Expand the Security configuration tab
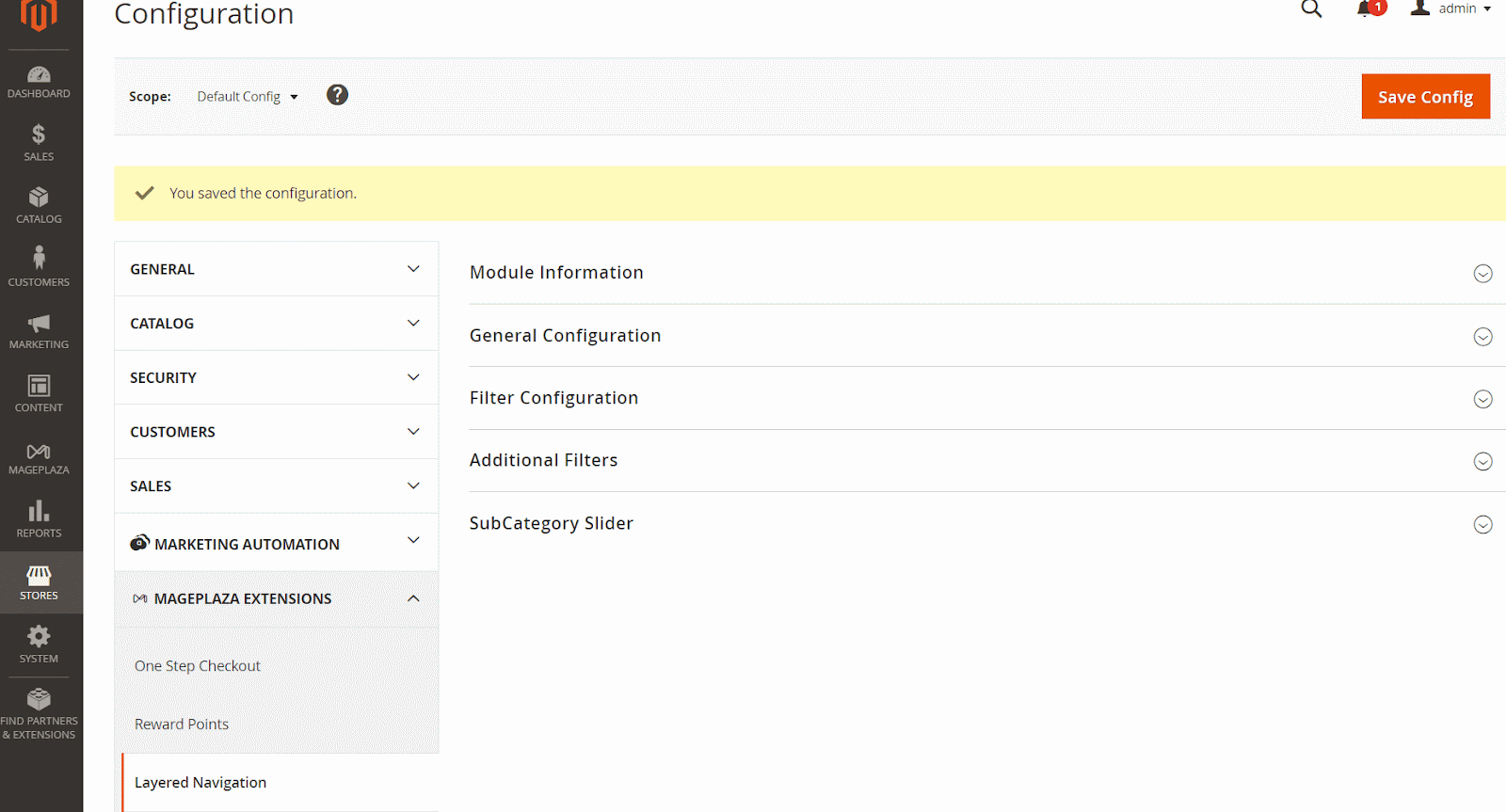Viewport: 1506px width, 812px height. tap(276, 377)
